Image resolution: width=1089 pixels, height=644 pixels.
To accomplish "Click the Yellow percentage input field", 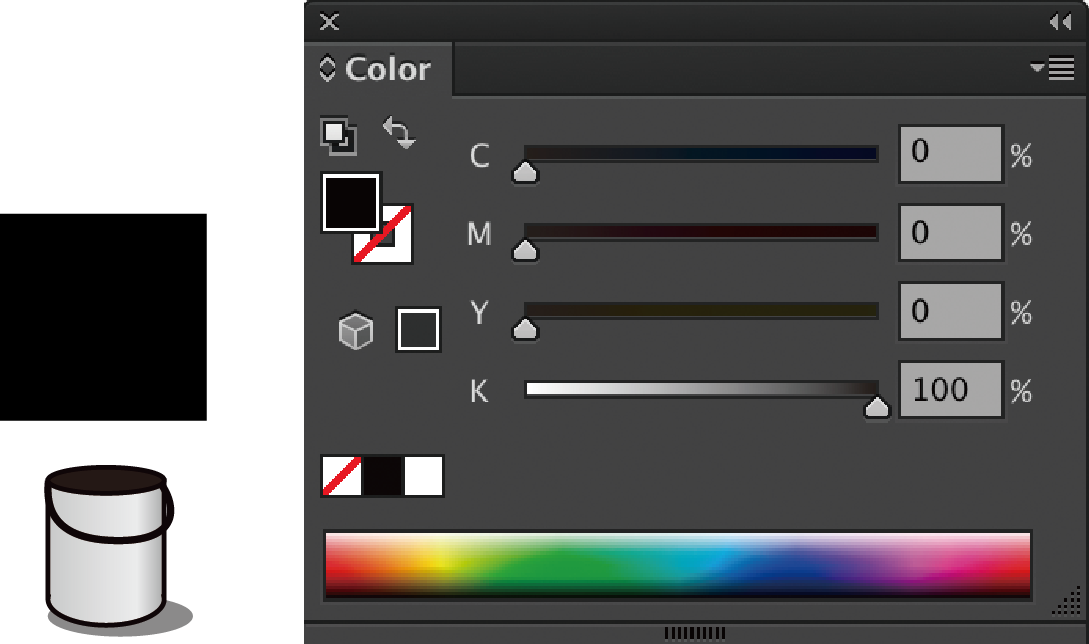I will coord(950,312).
